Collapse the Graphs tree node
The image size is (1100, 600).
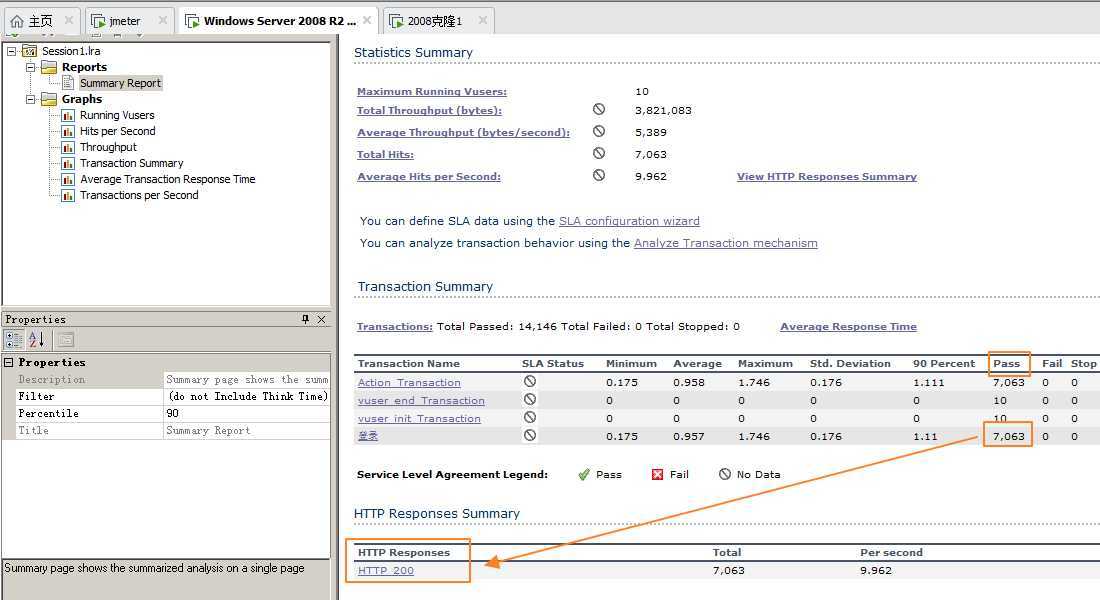[30, 100]
